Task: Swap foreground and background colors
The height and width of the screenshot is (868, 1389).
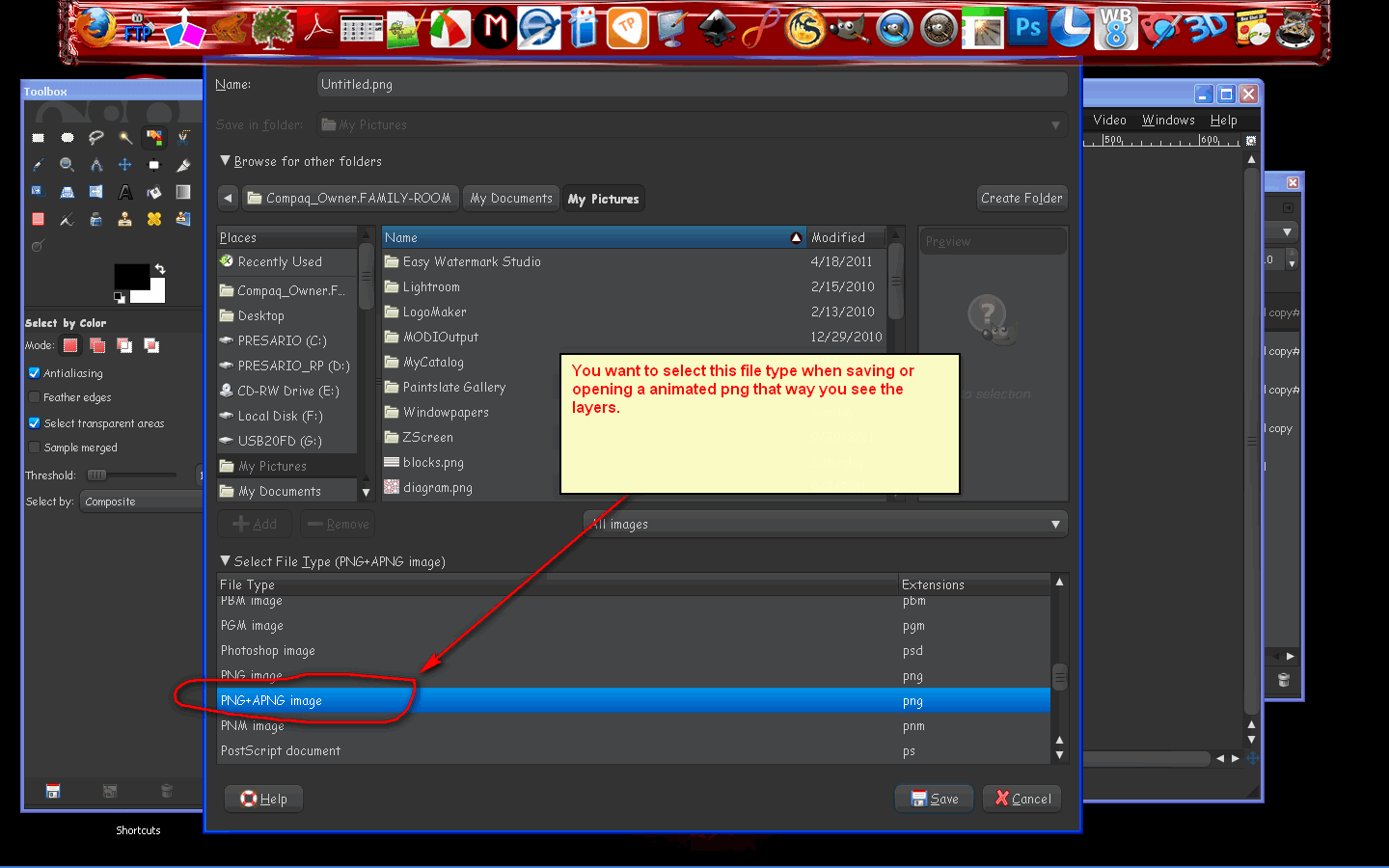Action: point(160,269)
